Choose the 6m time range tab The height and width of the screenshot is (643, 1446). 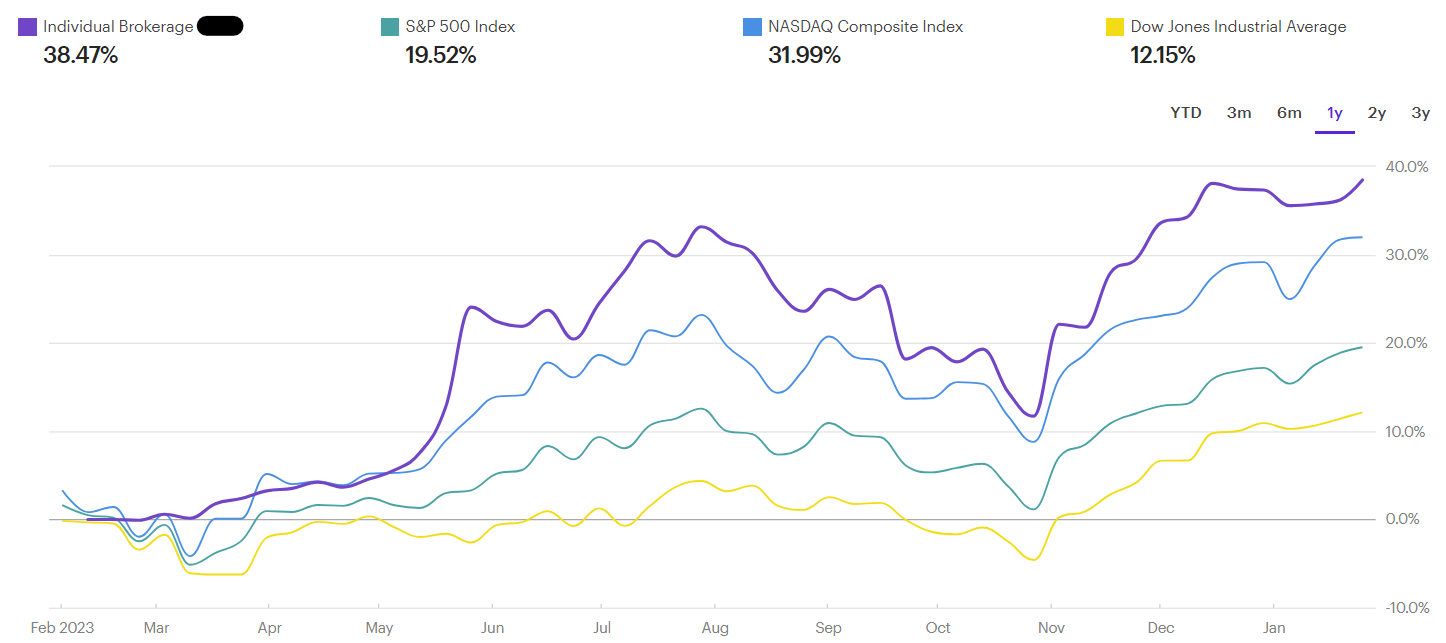click(1289, 113)
